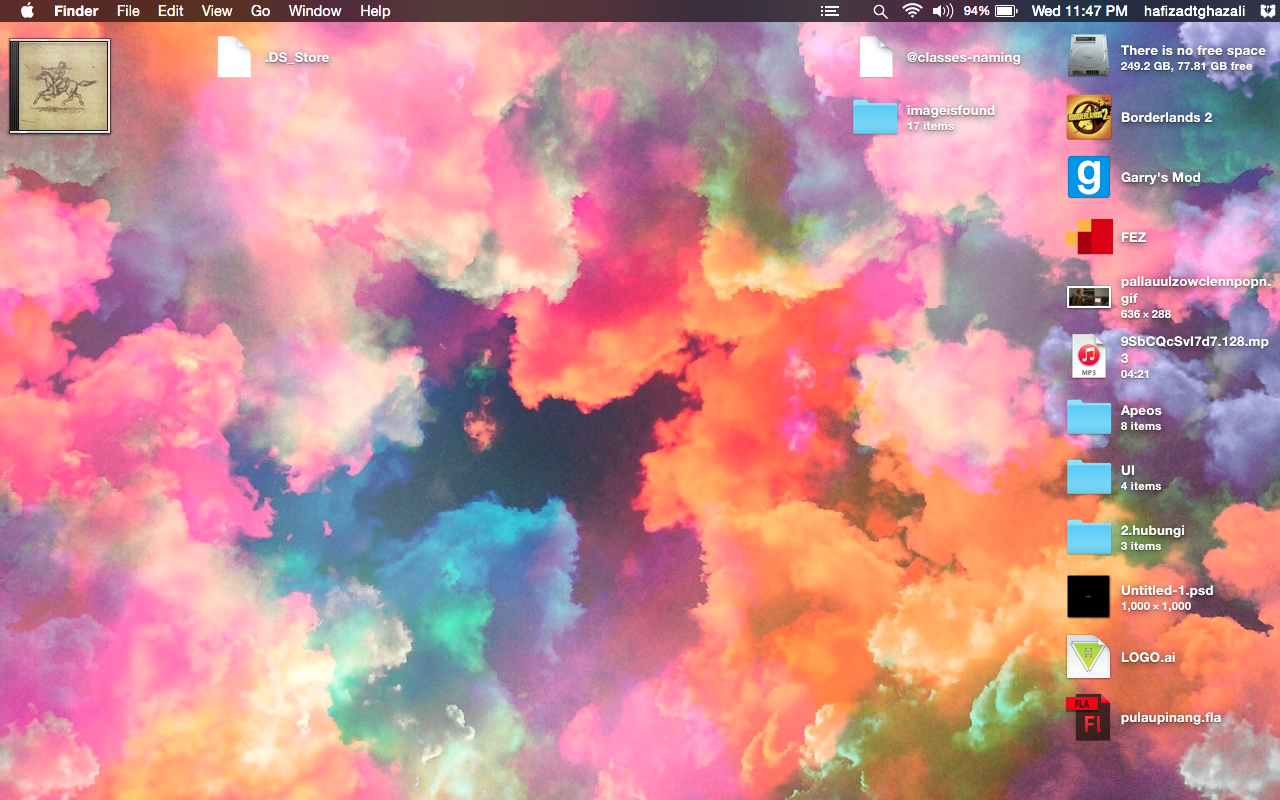Click the Garry's Mod desktop icon

[x=1088, y=177]
